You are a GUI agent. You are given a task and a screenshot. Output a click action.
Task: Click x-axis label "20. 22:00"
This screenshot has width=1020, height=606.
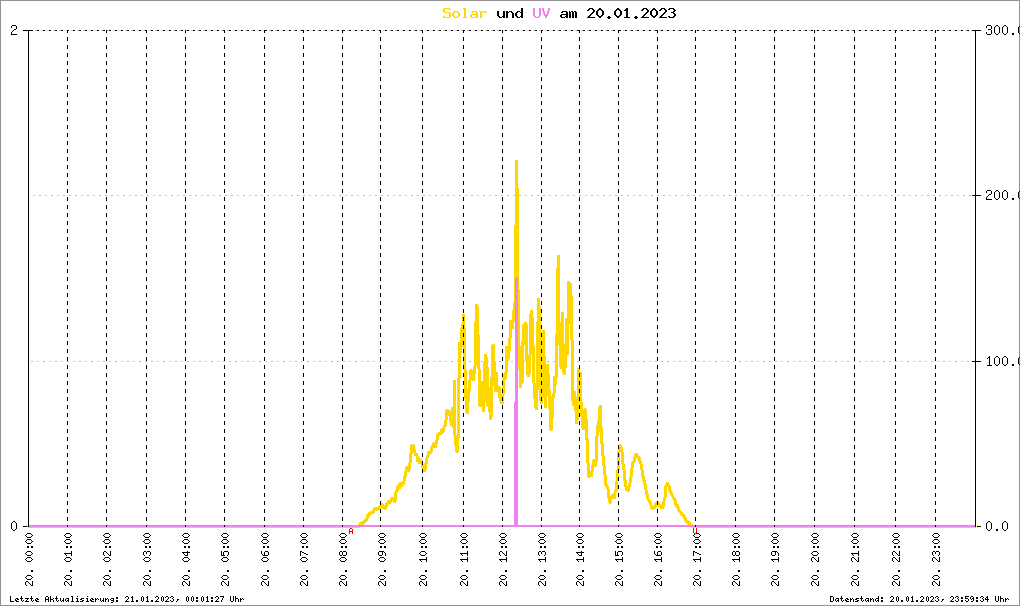click(896, 560)
